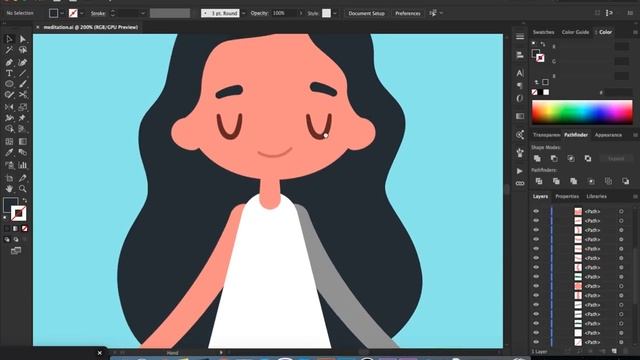Pick the Scissors tool

click(22, 95)
